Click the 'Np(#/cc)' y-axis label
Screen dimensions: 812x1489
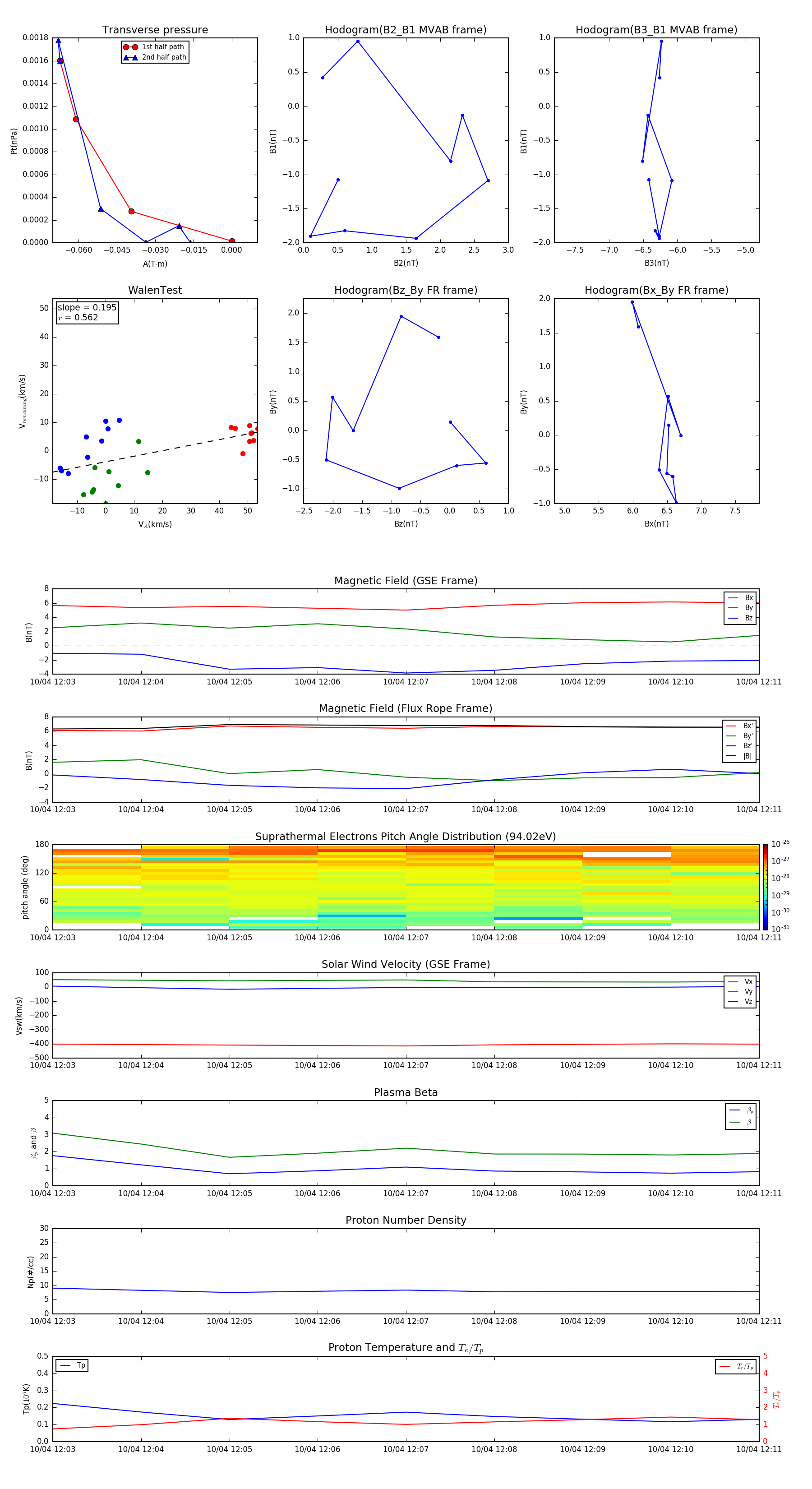point(31,1272)
